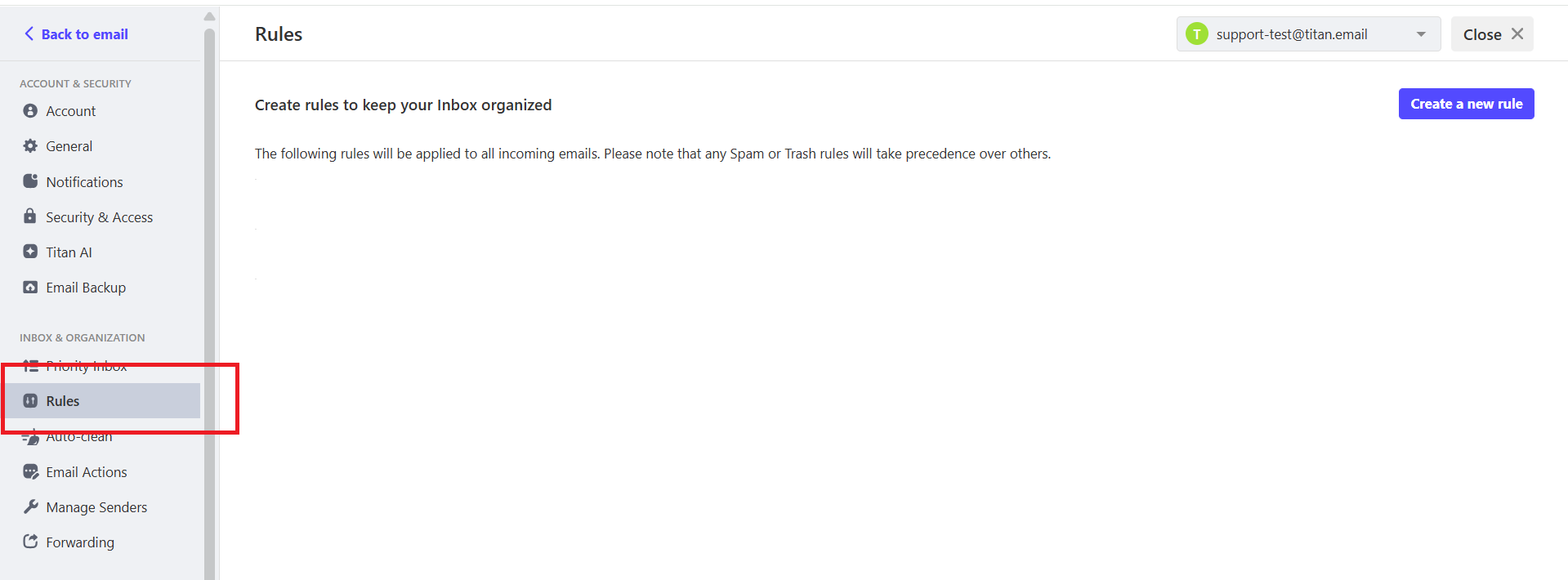Click the green T avatar badge
Image resolution: width=1568 pixels, height=580 pixels.
click(1197, 34)
